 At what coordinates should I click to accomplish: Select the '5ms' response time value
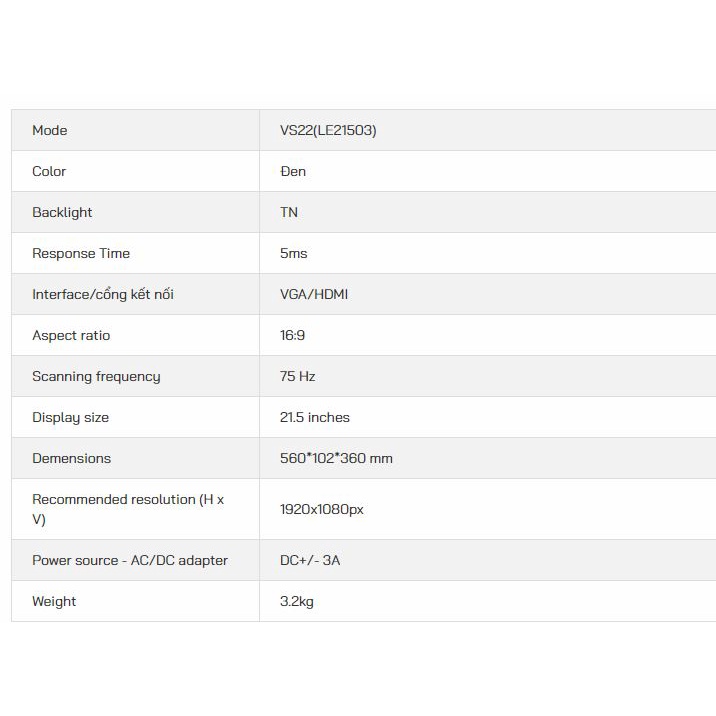point(294,253)
